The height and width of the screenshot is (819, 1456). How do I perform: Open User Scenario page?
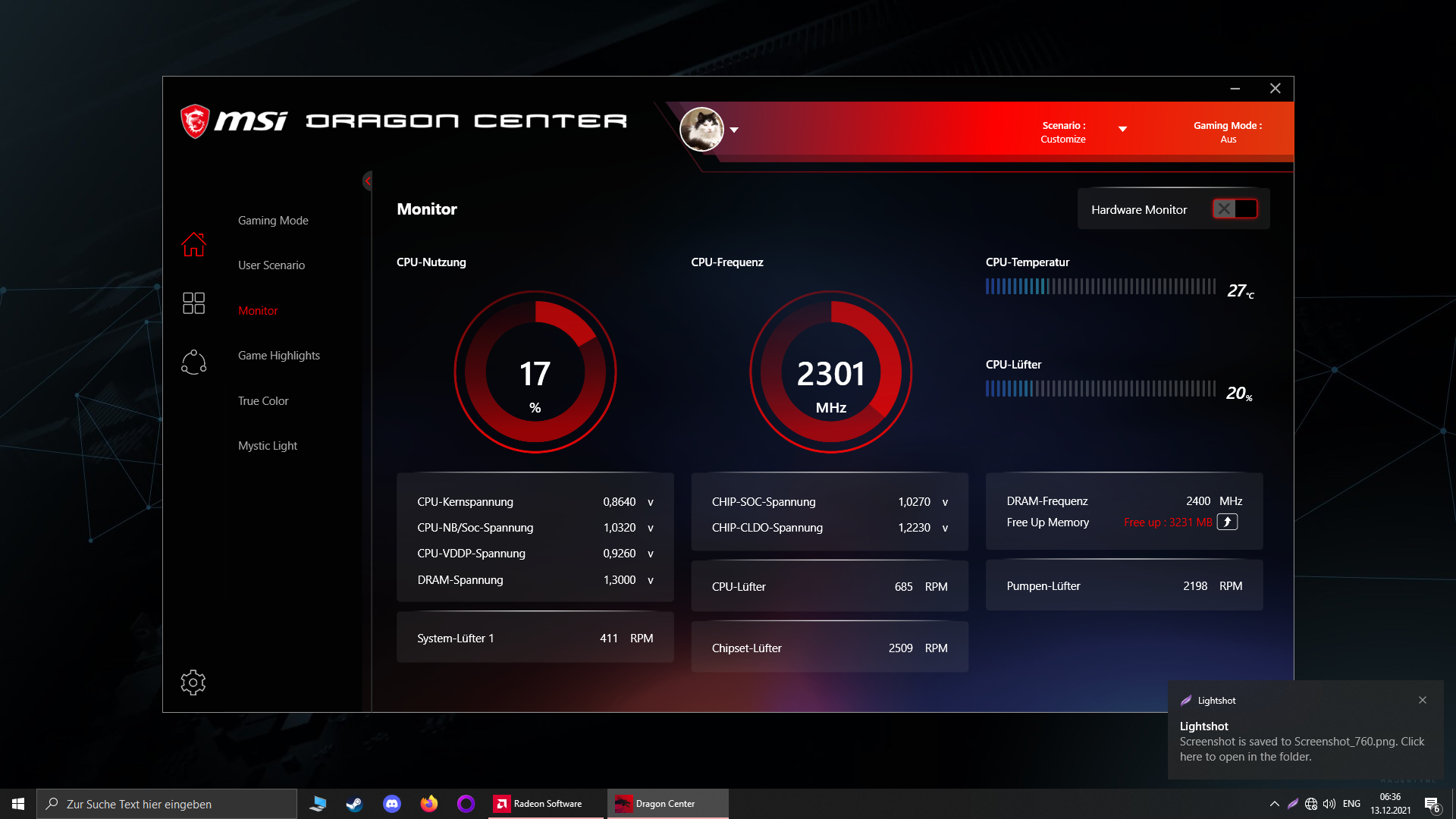(x=271, y=265)
